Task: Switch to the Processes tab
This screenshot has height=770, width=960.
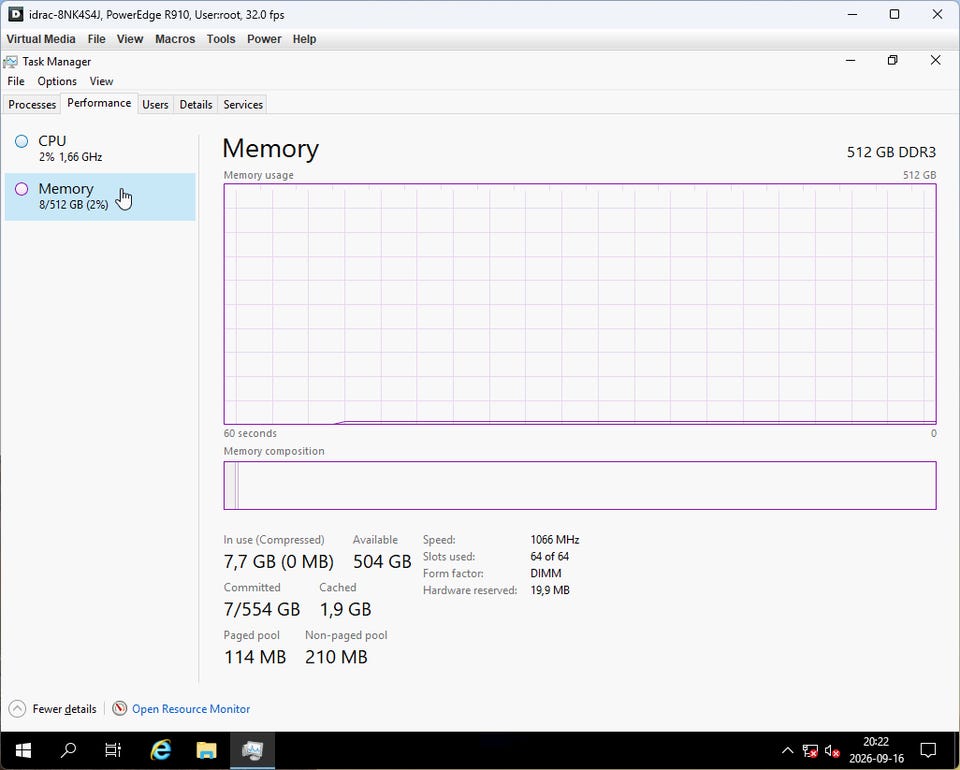Action: pos(32,105)
